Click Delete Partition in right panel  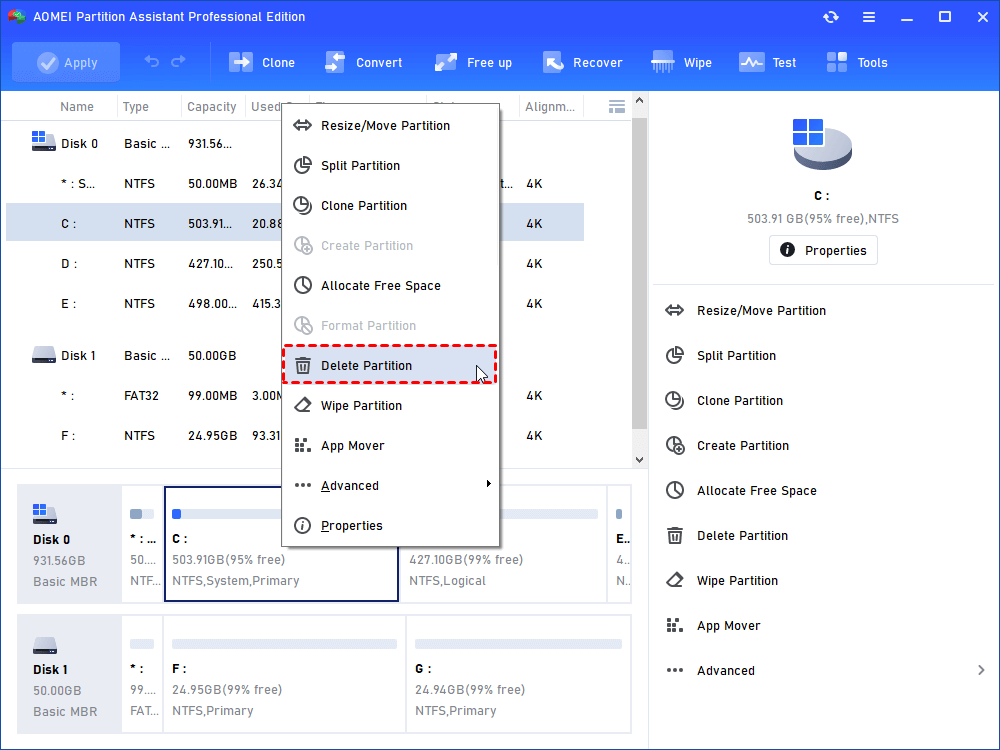tap(742, 536)
